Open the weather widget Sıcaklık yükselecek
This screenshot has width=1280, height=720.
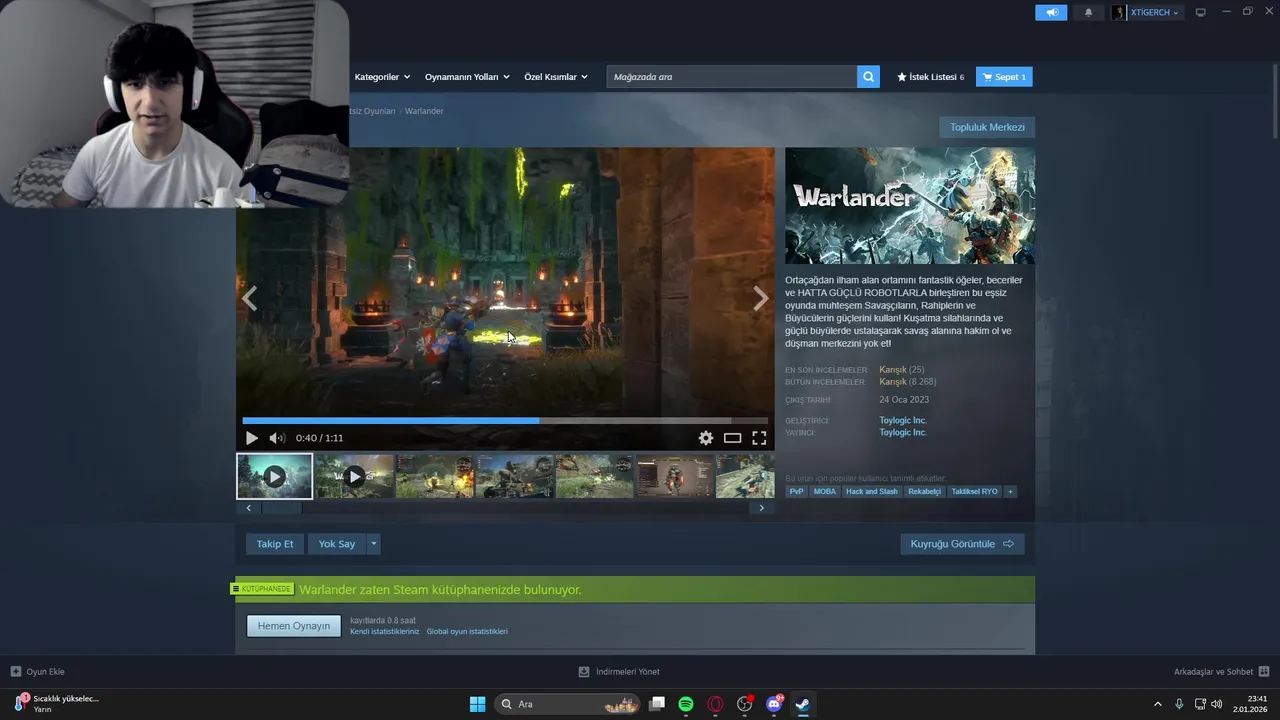coord(56,704)
